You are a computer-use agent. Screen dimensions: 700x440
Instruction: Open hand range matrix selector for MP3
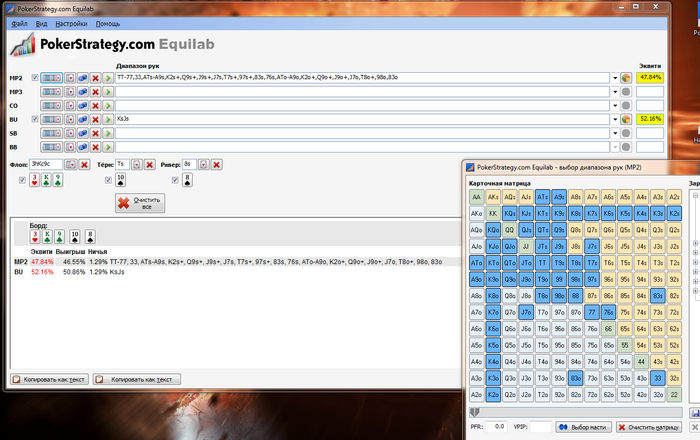pos(51,91)
